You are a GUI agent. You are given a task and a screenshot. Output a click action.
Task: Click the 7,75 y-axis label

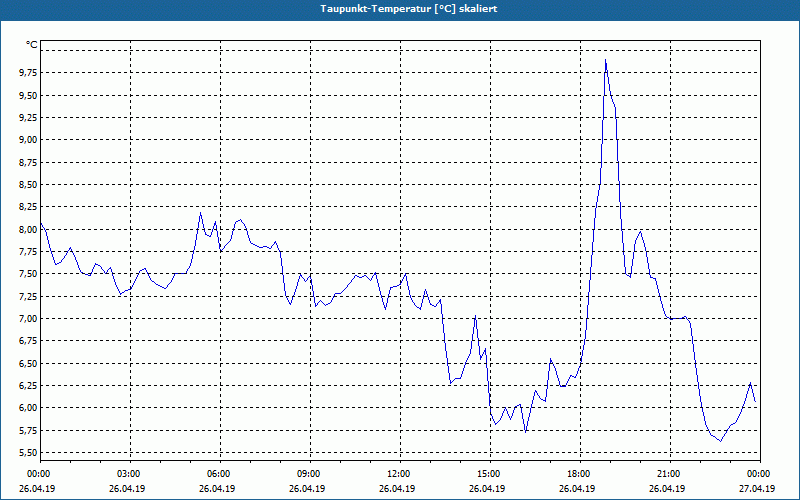28,252
